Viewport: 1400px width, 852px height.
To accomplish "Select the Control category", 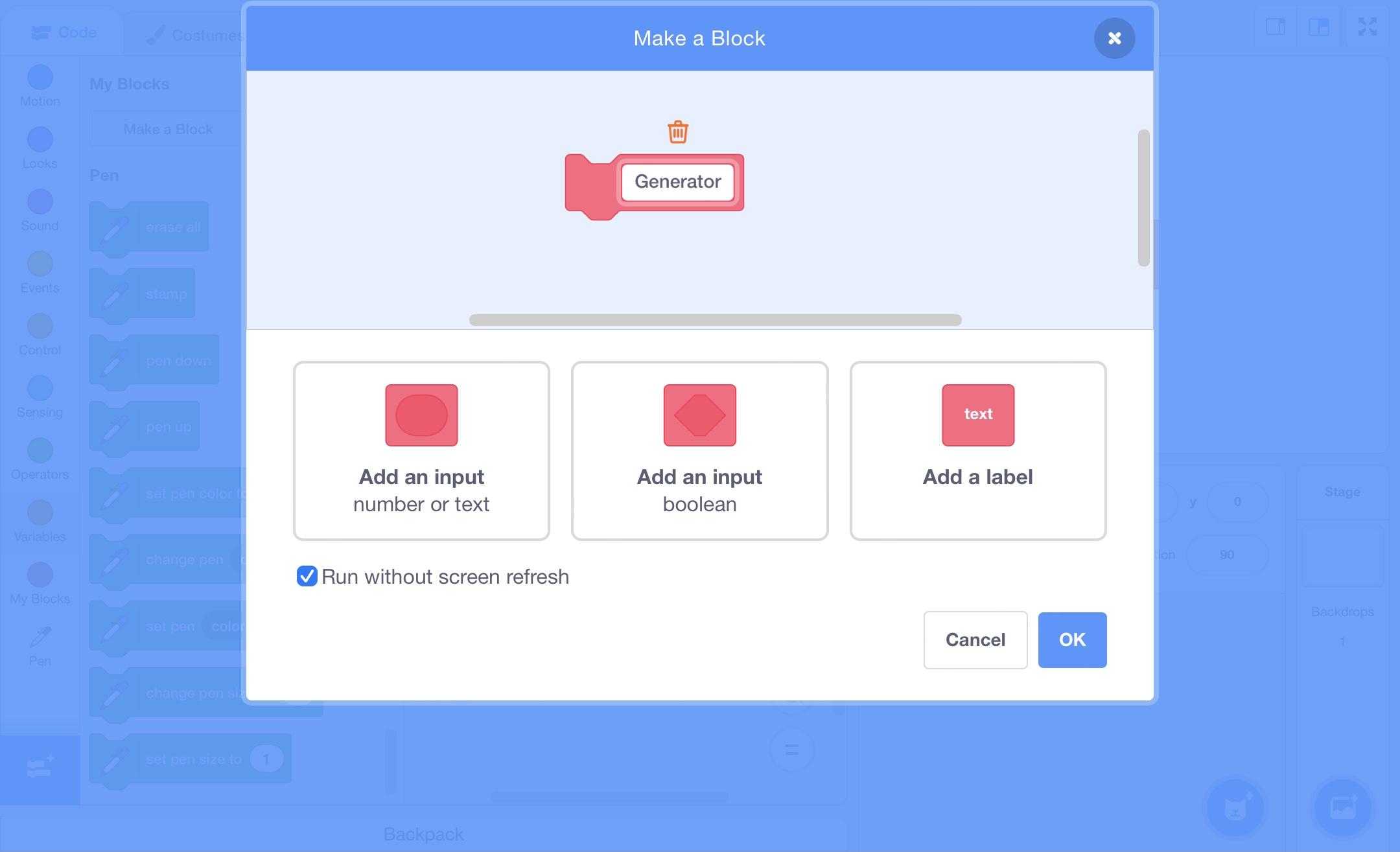I will [40, 336].
